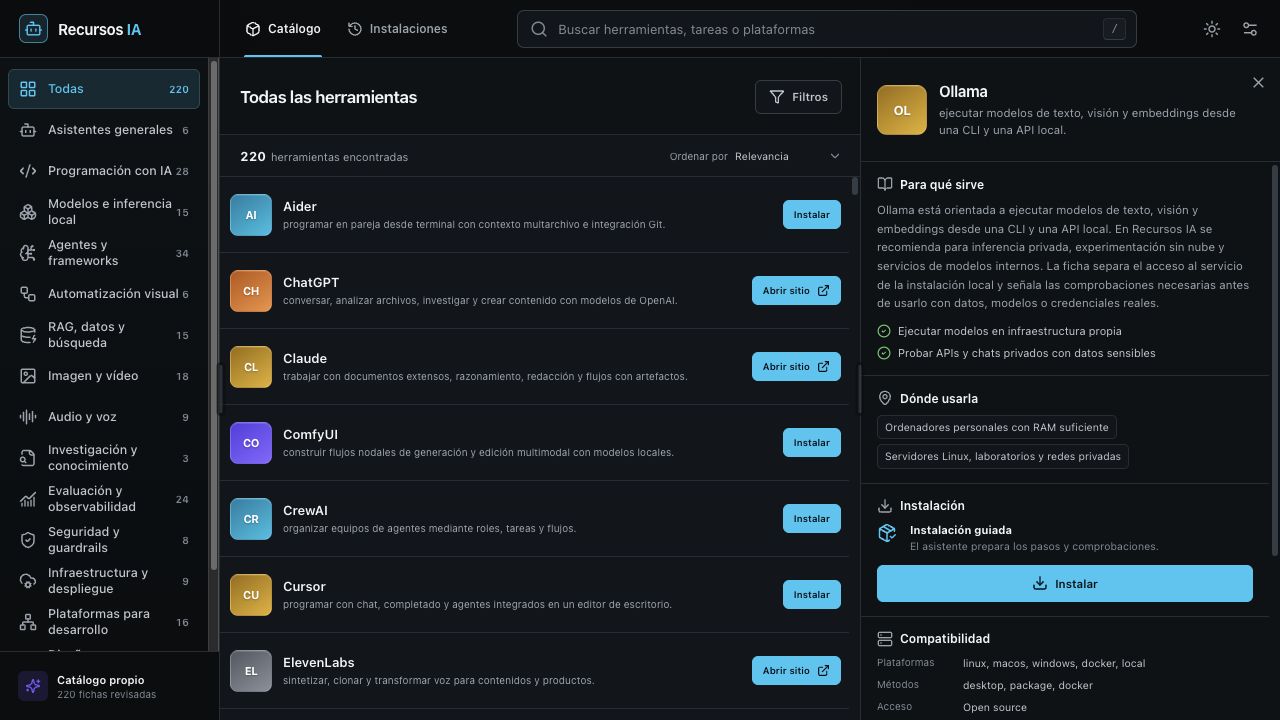
Task: Click the slash shortcut key hint
Action: (1114, 29)
